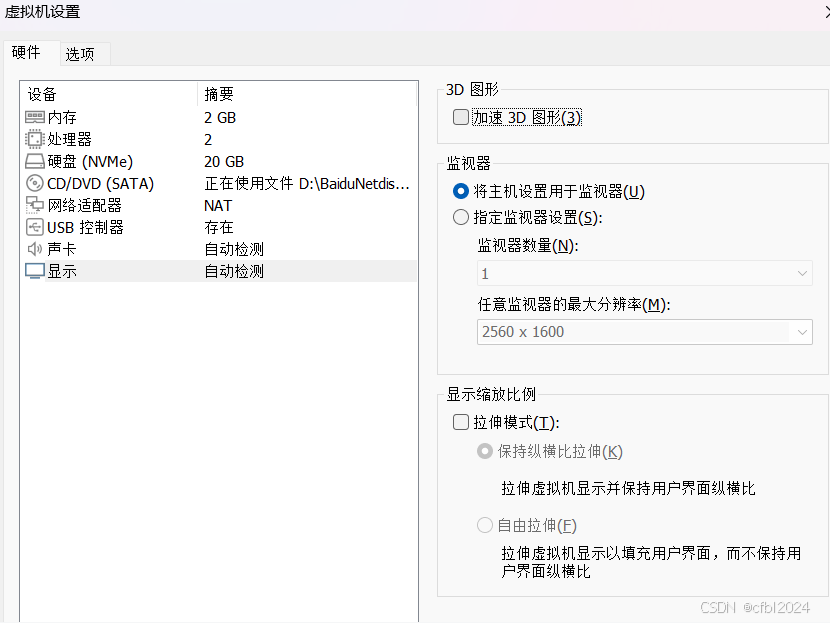Select the USB 控制器 row label

tap(86, 228)
